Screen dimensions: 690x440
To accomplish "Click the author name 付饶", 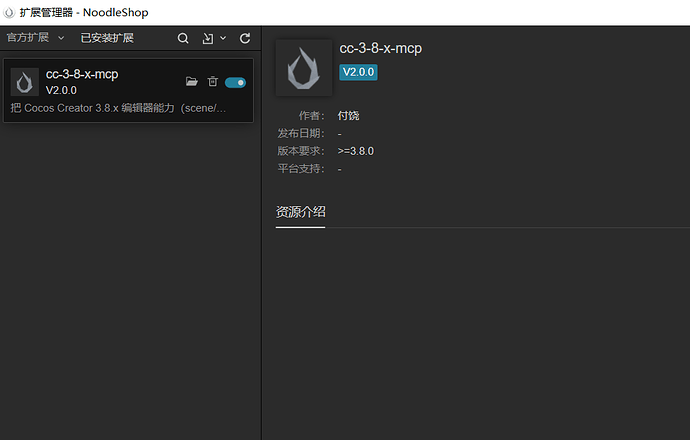I will [349, 116].
